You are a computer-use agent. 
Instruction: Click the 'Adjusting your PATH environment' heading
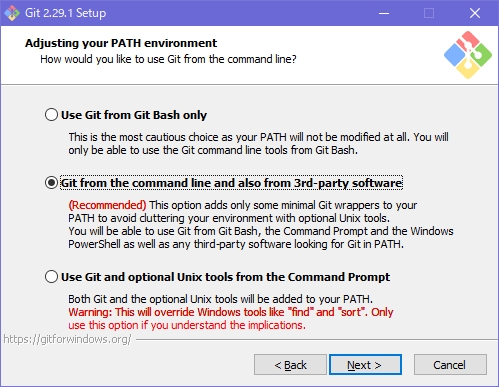point(121,43)
